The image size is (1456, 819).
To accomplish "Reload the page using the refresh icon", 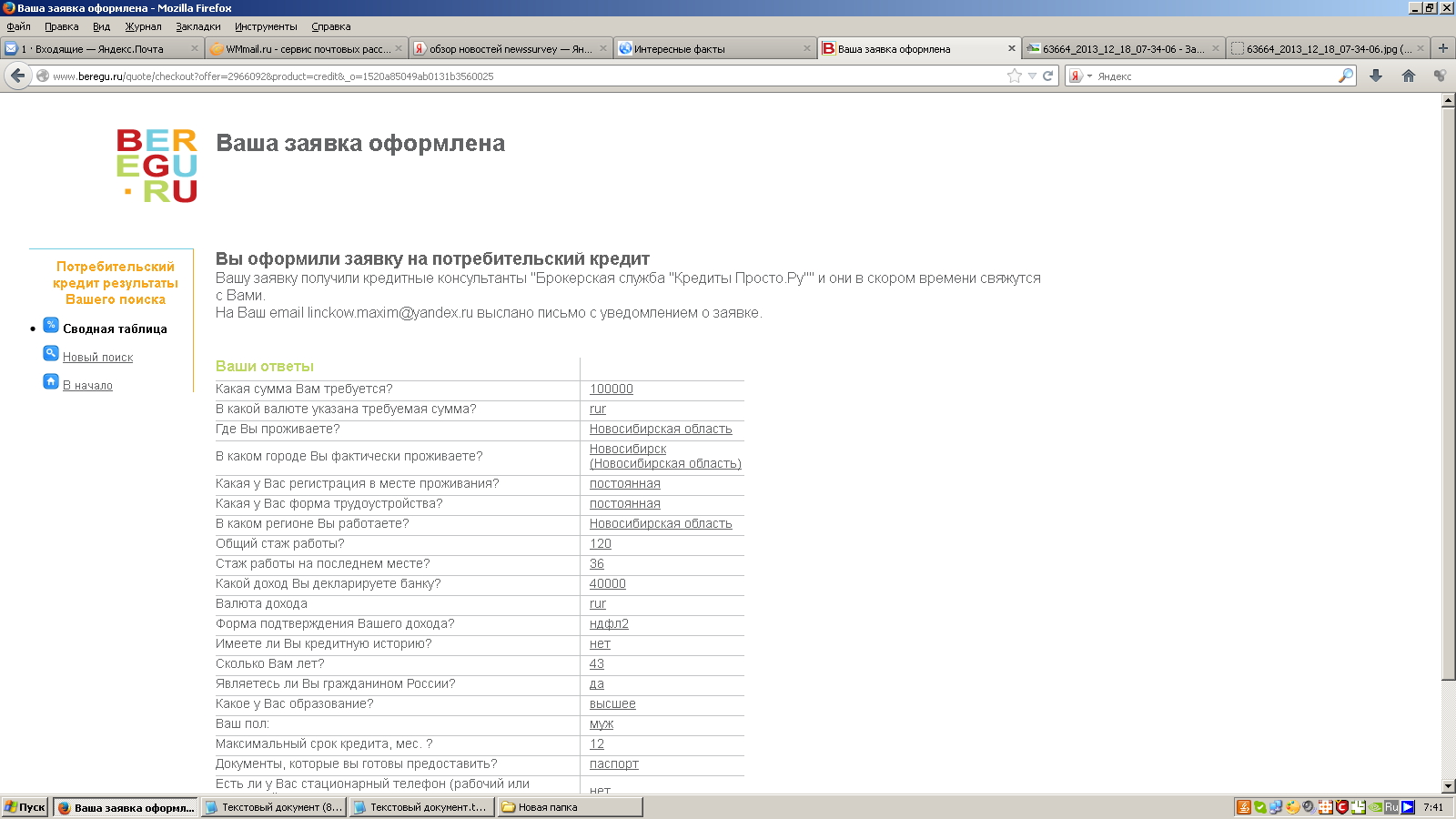I will [1047, 76].
